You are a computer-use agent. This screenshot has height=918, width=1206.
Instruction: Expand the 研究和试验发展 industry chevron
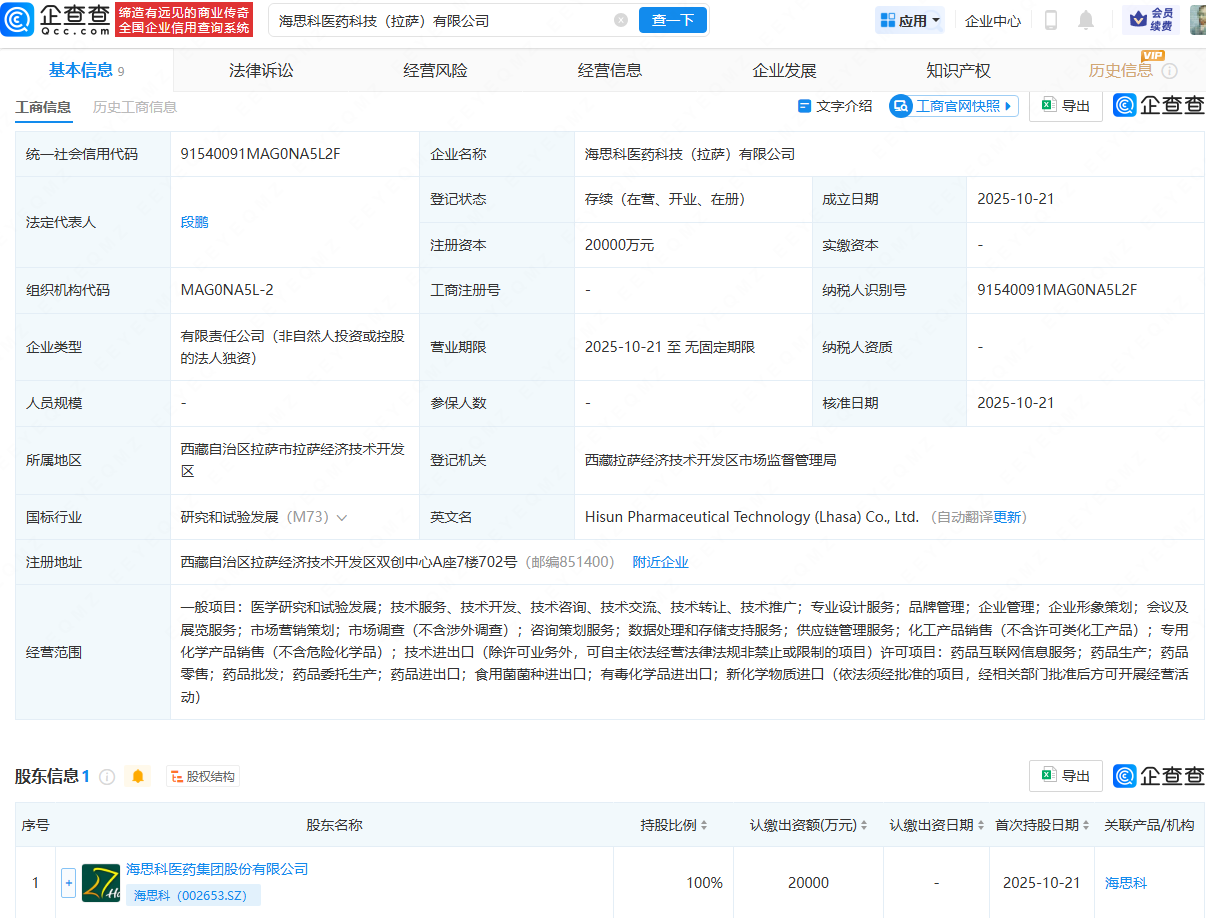(x=342, y=518)
